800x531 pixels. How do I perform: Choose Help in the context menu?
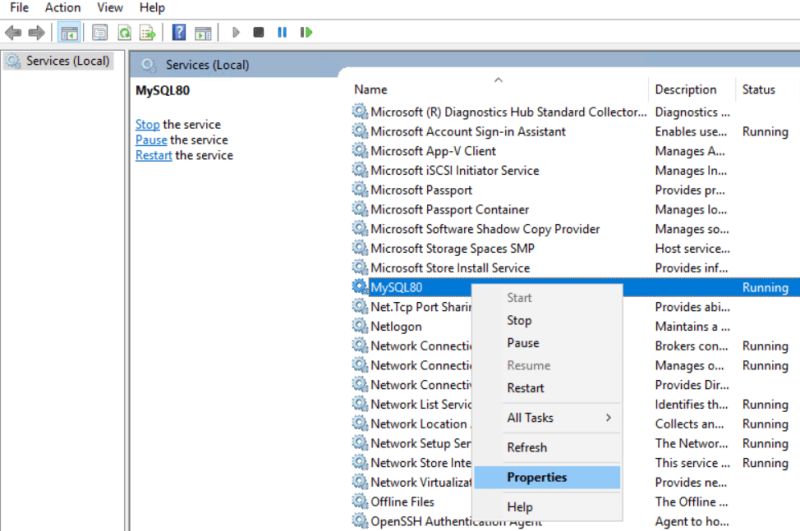tap(547, 507)
